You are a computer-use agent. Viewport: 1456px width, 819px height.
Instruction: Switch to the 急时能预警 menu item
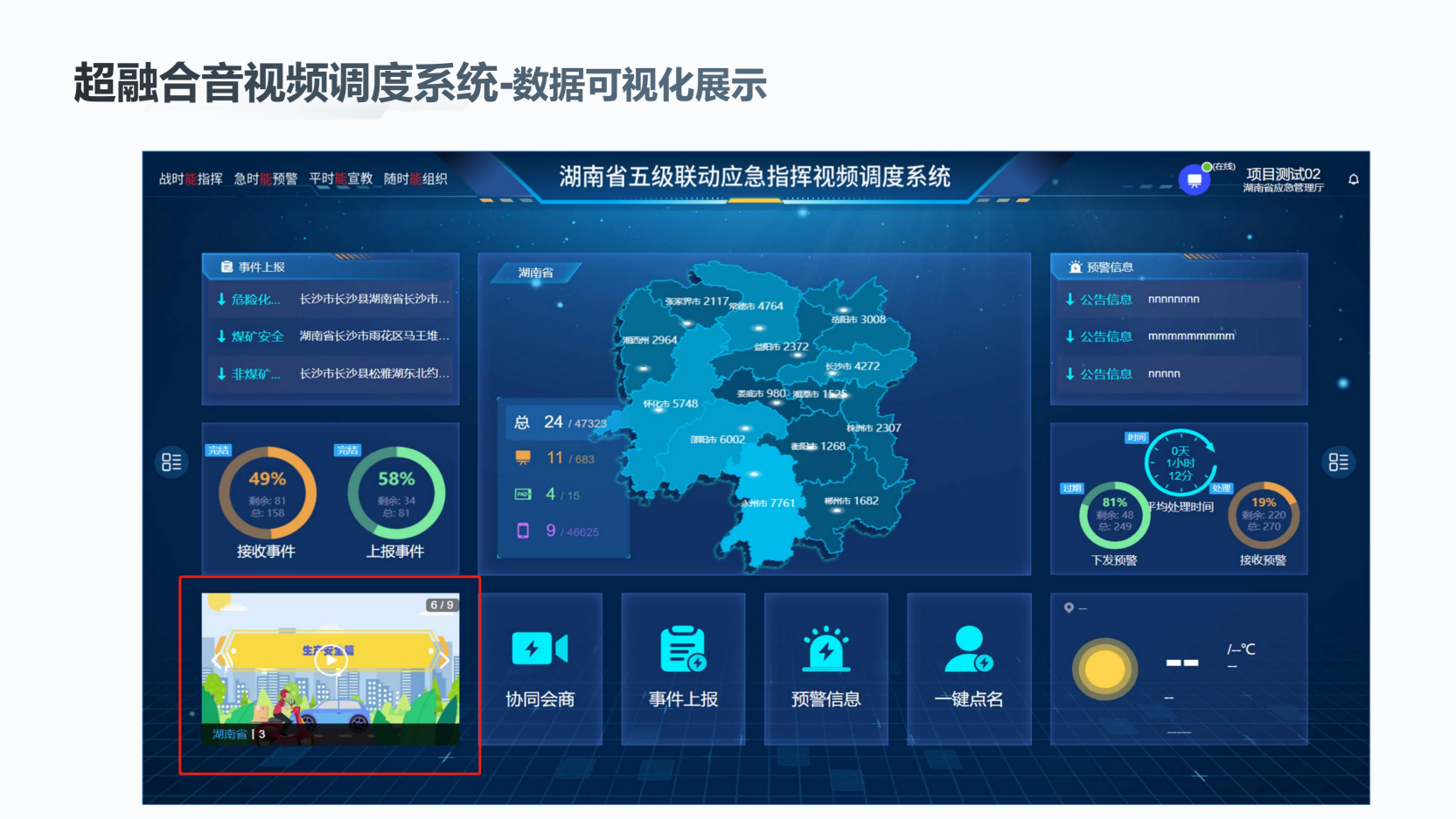[266, 178]
